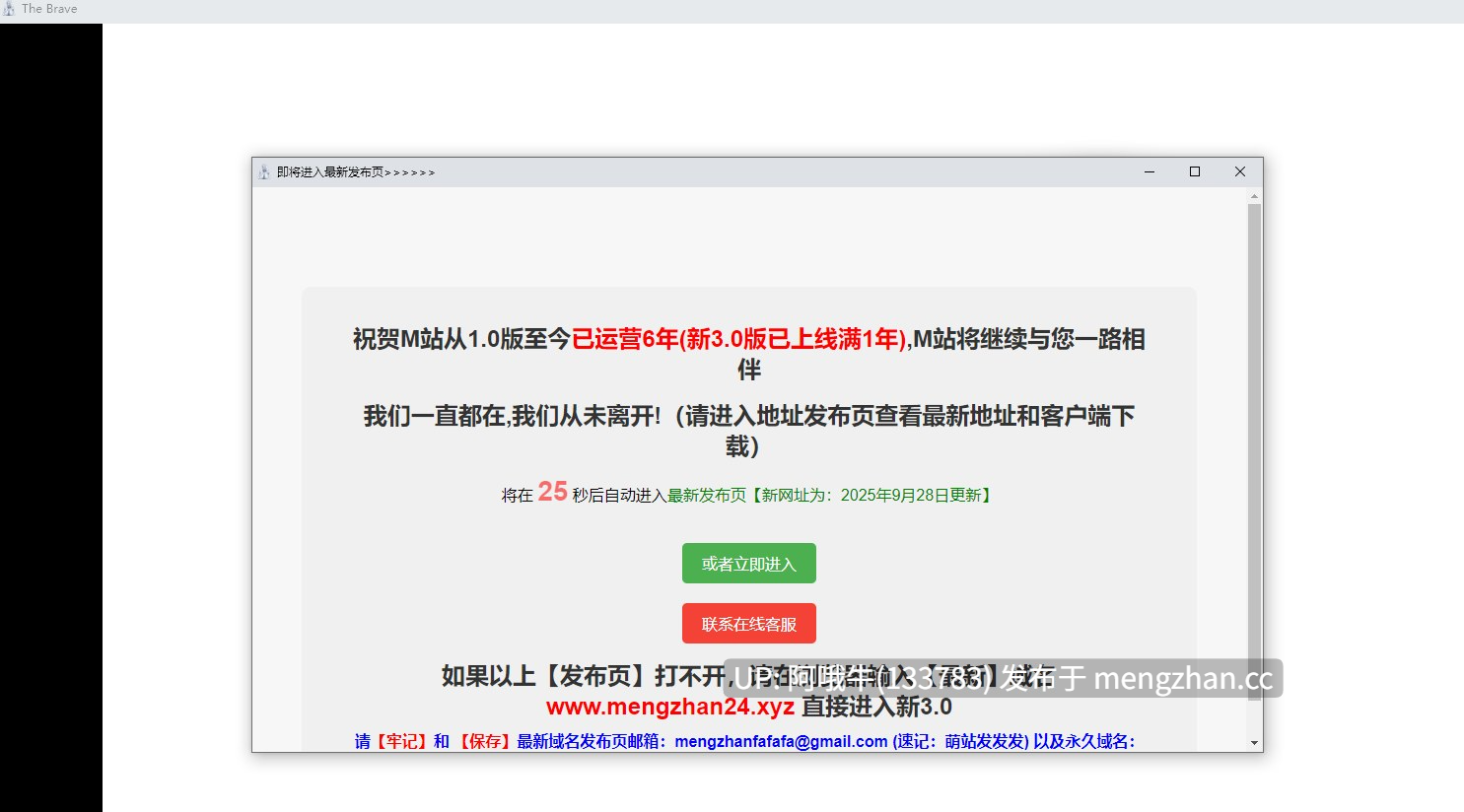
Task: Close the 即将进入最新发布页 popup window
Action: (1240, 171)
